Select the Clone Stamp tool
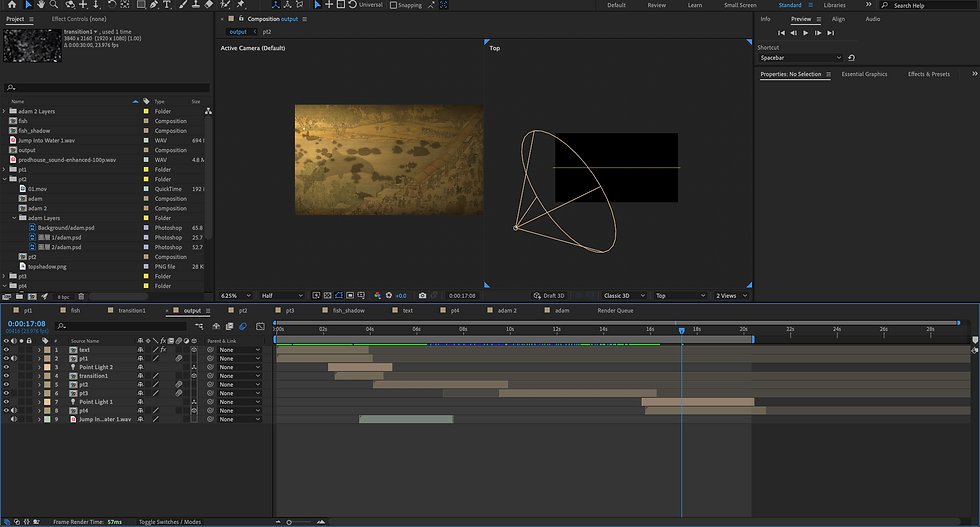 point(196,4)
